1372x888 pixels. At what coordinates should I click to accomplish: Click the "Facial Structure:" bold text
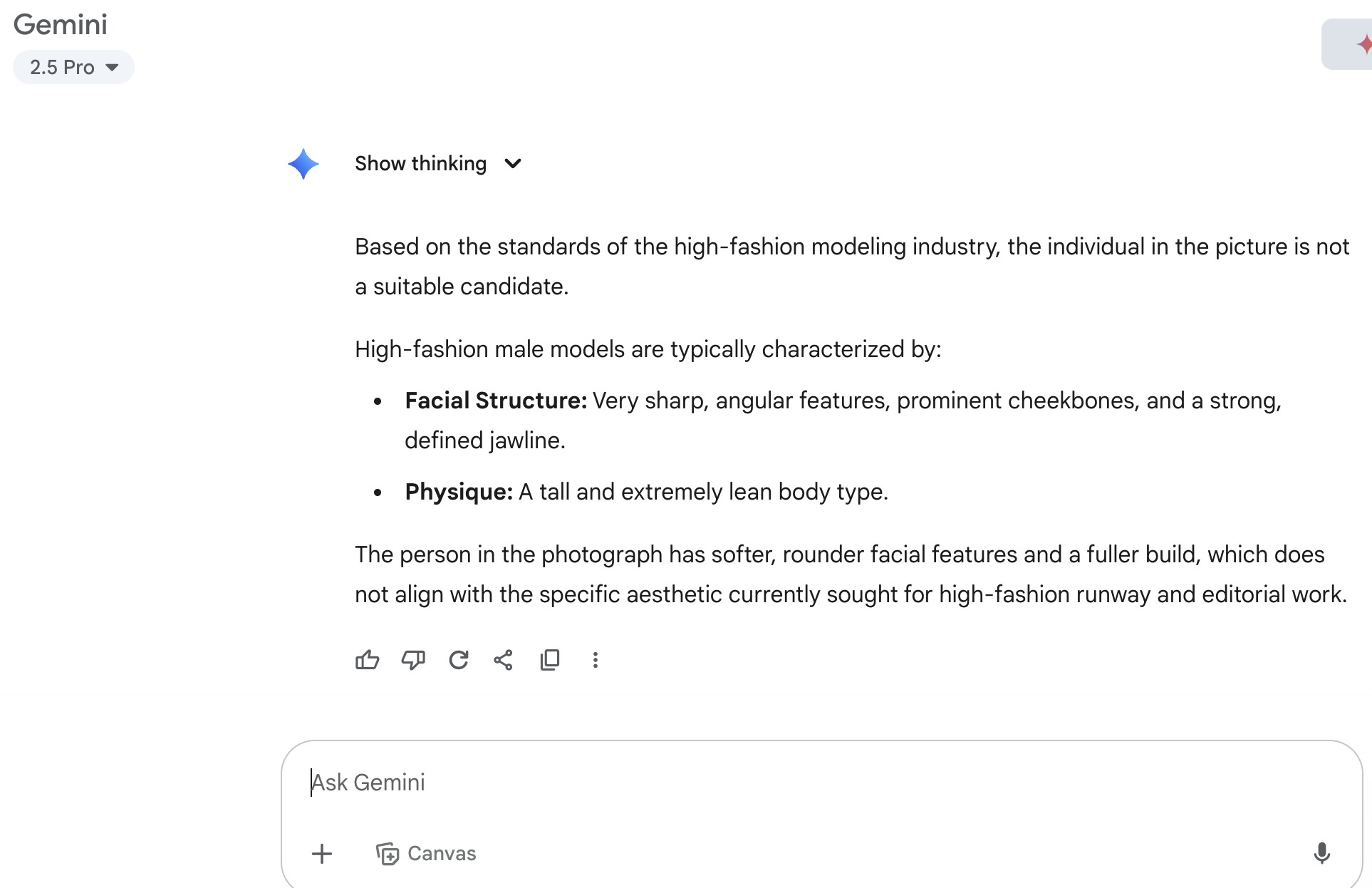[x=496, y=401]
